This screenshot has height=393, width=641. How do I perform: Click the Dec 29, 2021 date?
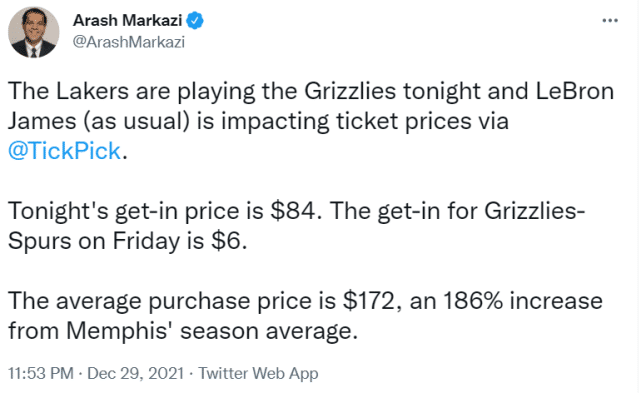click(x=135, y=373)
